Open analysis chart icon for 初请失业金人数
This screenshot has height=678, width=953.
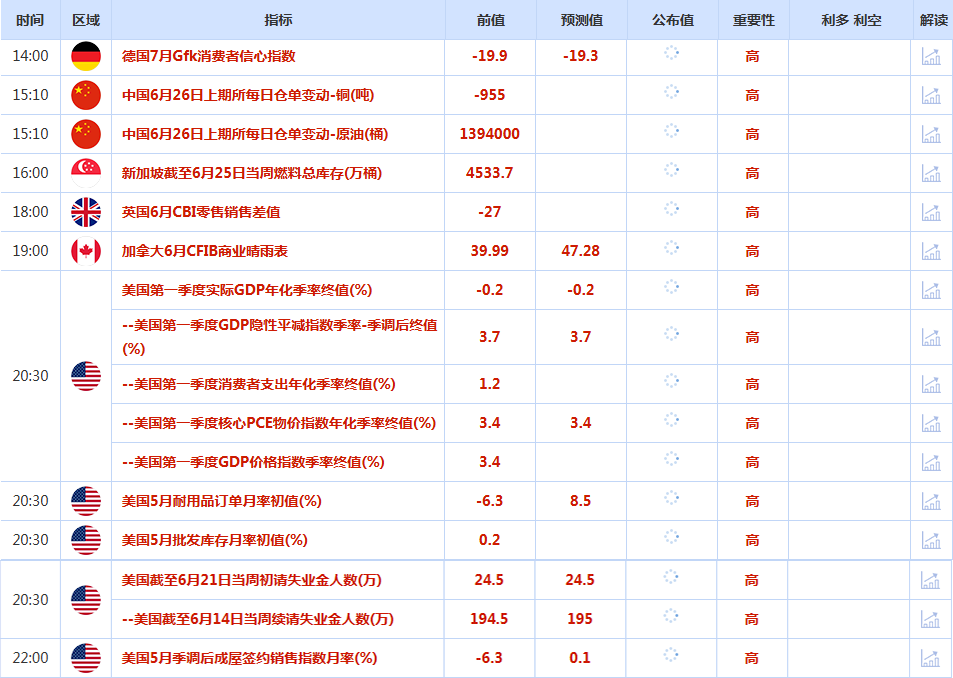(930, 580)
